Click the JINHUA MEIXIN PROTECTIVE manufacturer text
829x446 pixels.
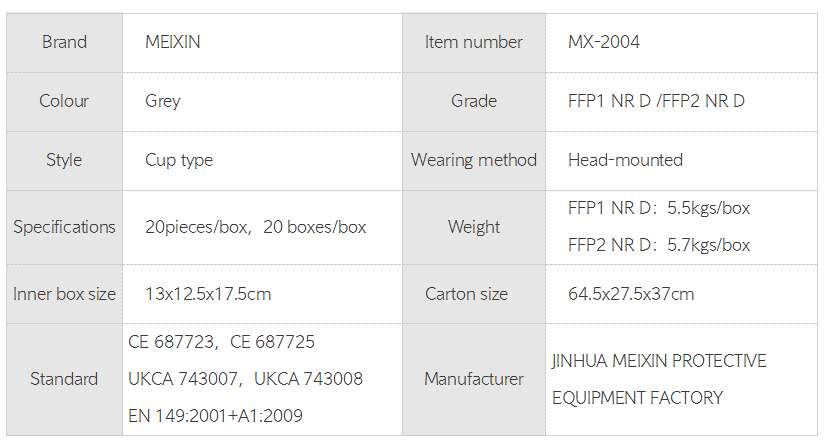659,361
